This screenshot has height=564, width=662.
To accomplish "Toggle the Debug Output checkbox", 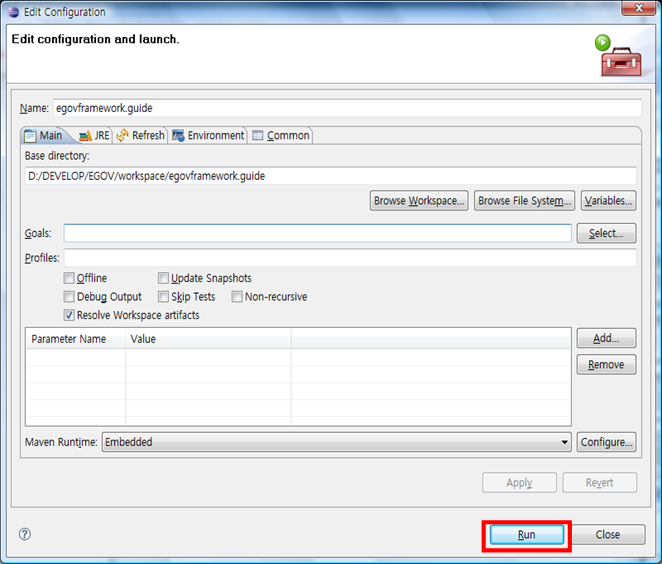I will tap(69, 297).
